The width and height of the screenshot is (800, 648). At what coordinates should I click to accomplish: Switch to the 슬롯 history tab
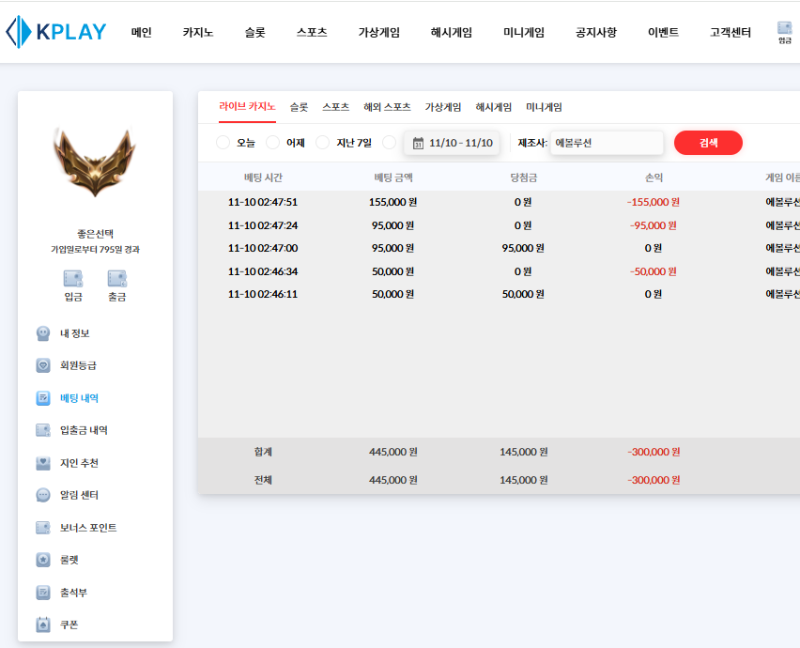tap(299, 107)
